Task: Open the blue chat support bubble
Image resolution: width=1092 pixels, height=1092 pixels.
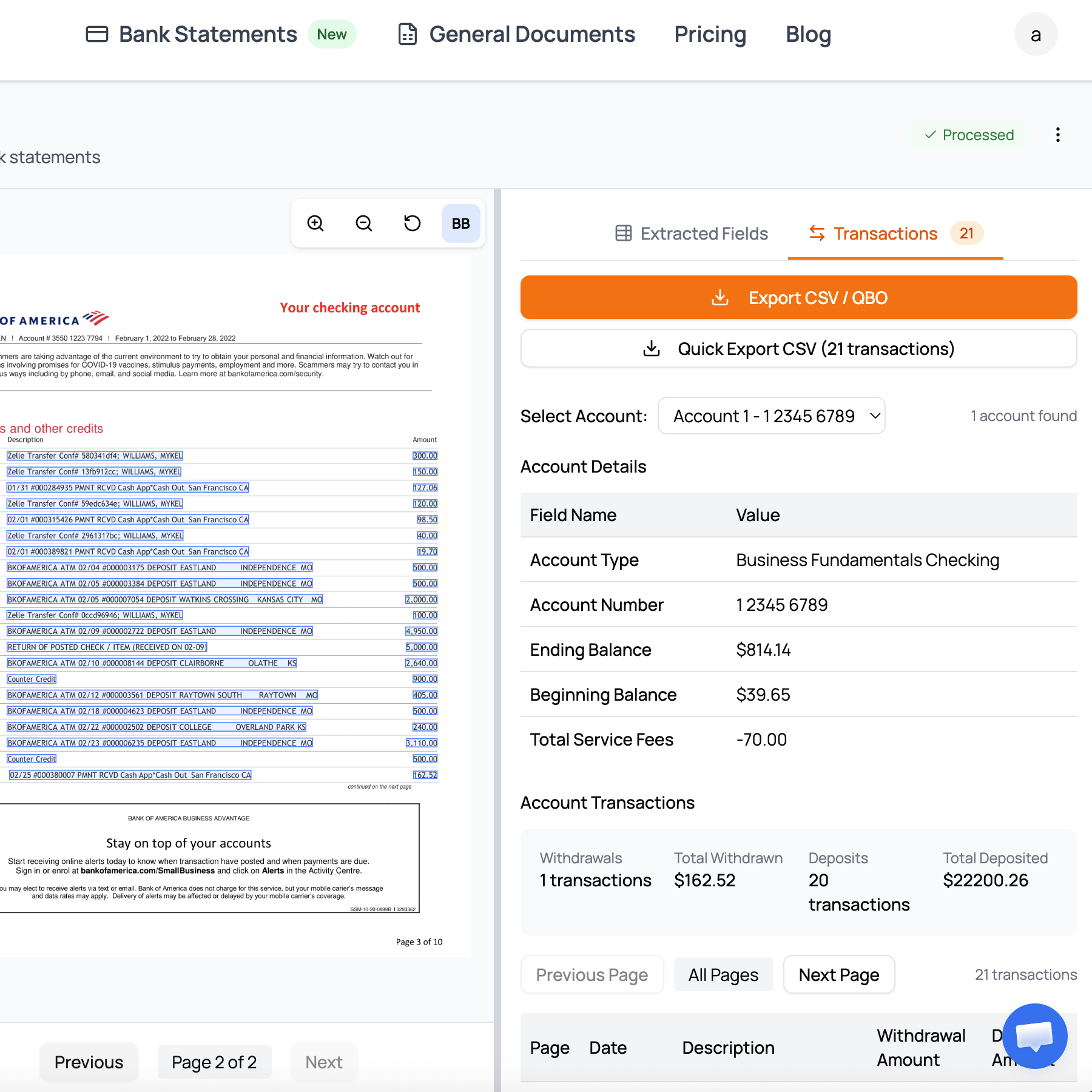Action: tap(1034, 1036)
